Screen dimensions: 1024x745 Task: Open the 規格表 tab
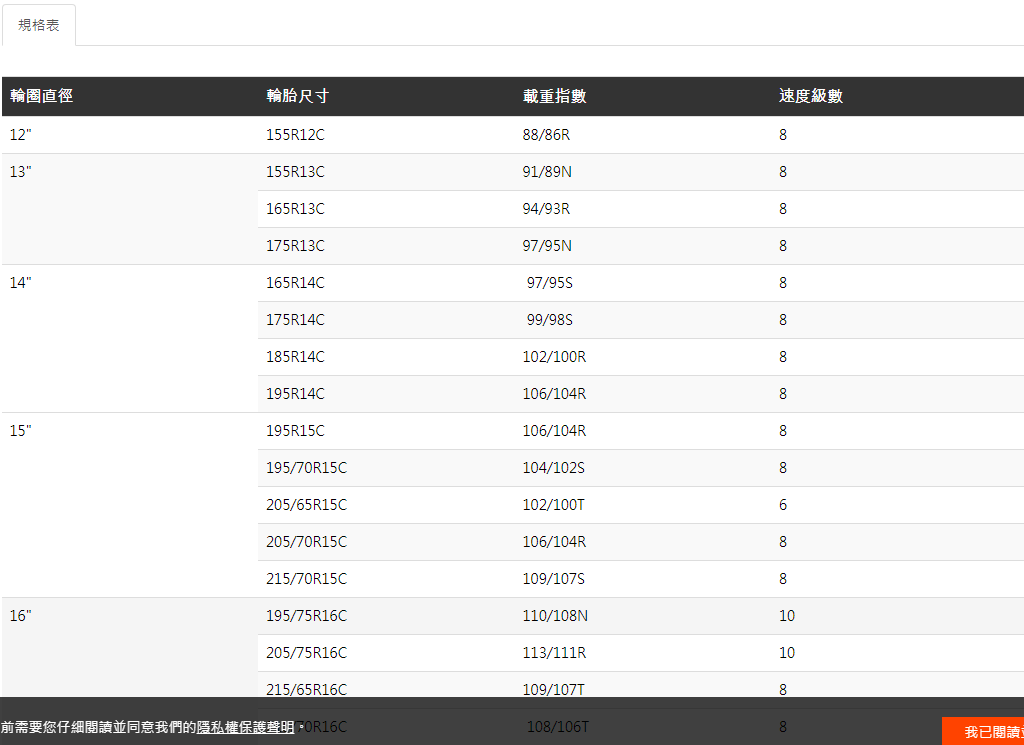click(39, 25)
